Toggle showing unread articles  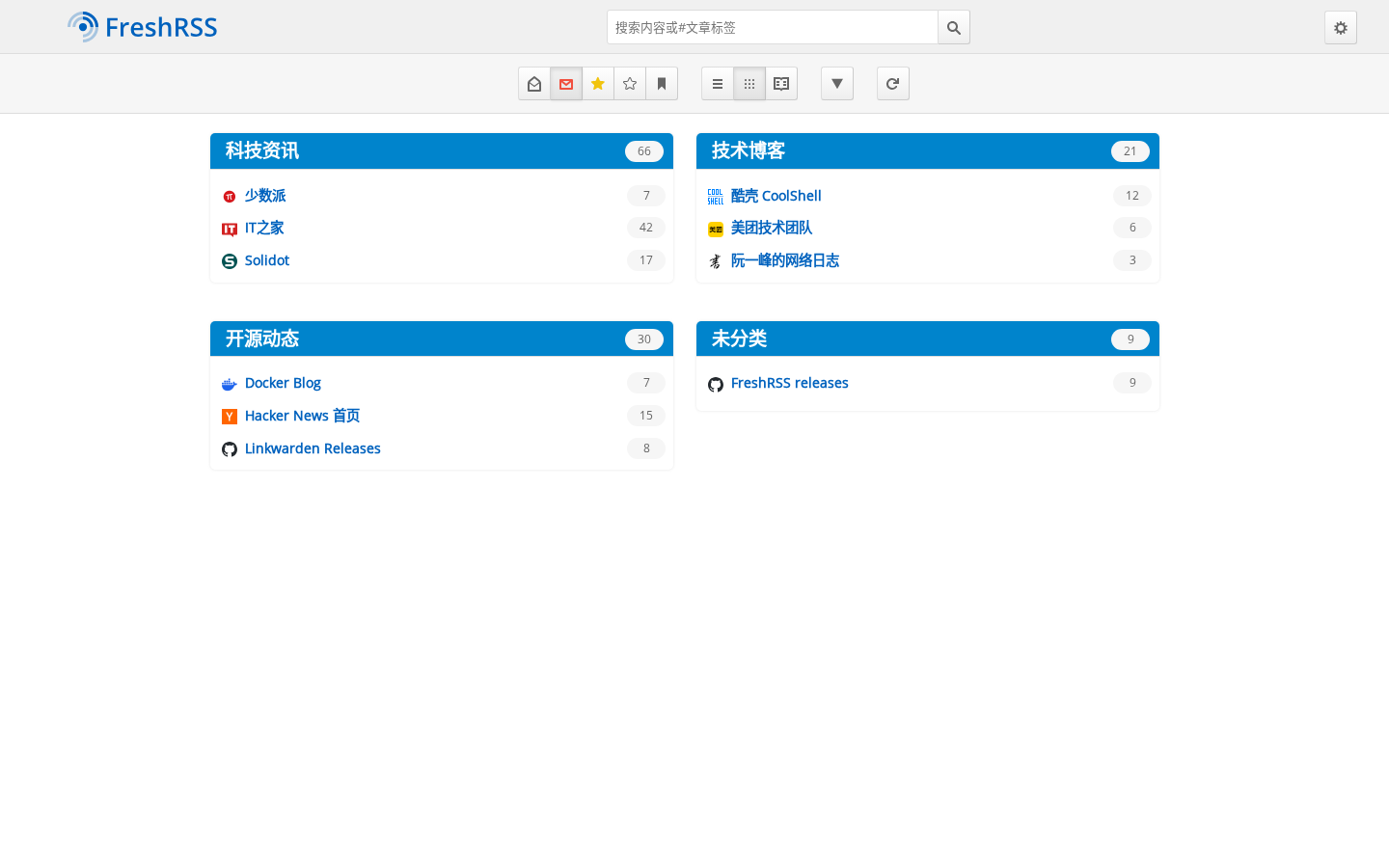click(566, 84)
